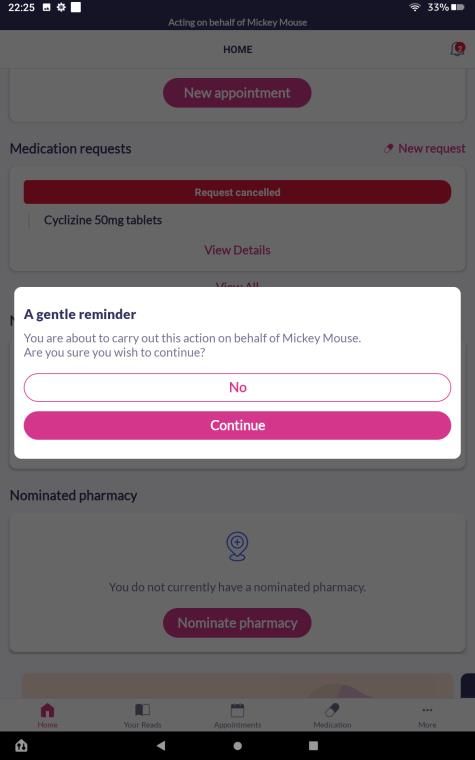Tap the HOME header title
Viewport: 475px width, 760px height.
tap(238, 49)
